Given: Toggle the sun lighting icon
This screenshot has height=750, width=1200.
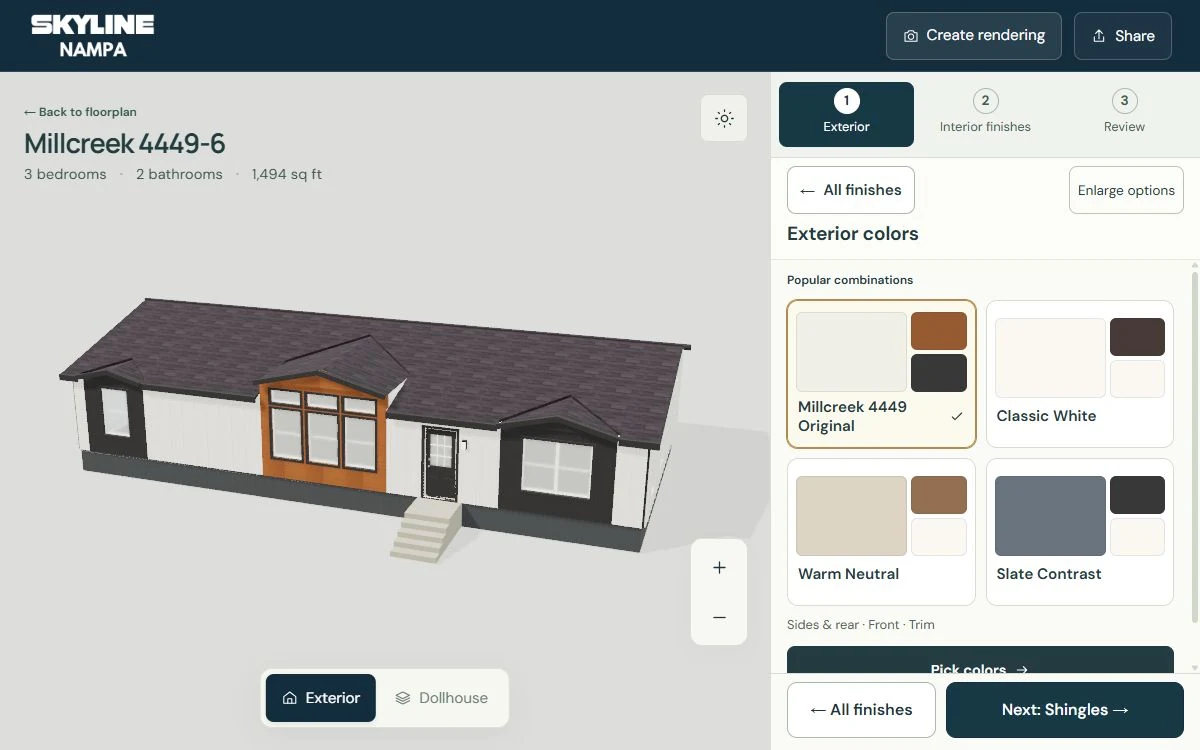Looking at the screenshot, I should coord(724,118).
